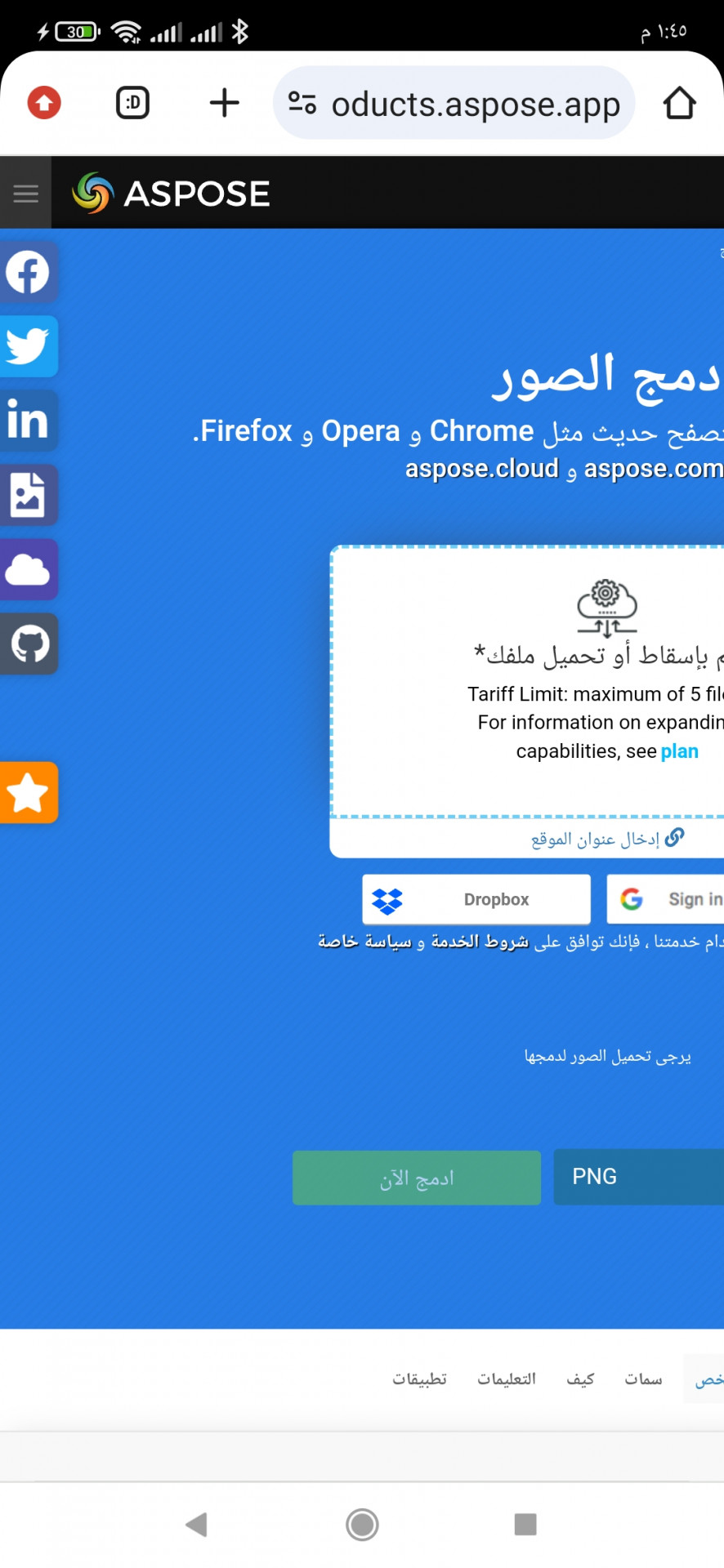Click the يرجى تحميل الصور لدمجها message
The image size is (724, 1568).
(x=608, y=1056)
